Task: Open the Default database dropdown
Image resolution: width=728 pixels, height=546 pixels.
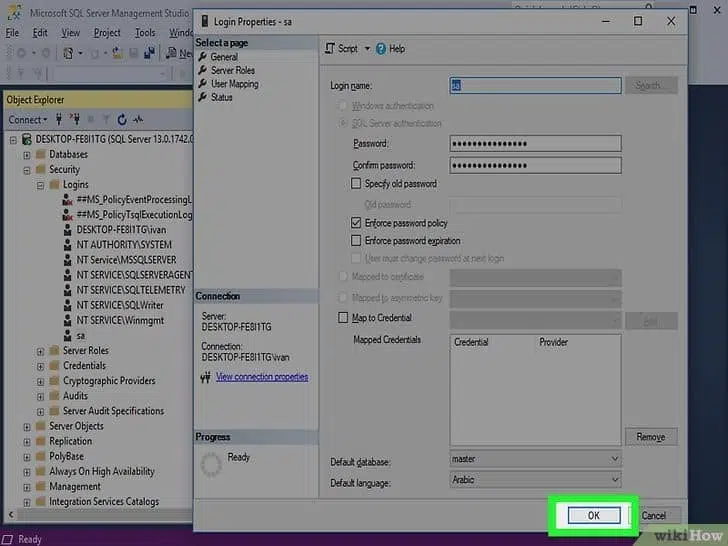Action: [x=614, y=459]
